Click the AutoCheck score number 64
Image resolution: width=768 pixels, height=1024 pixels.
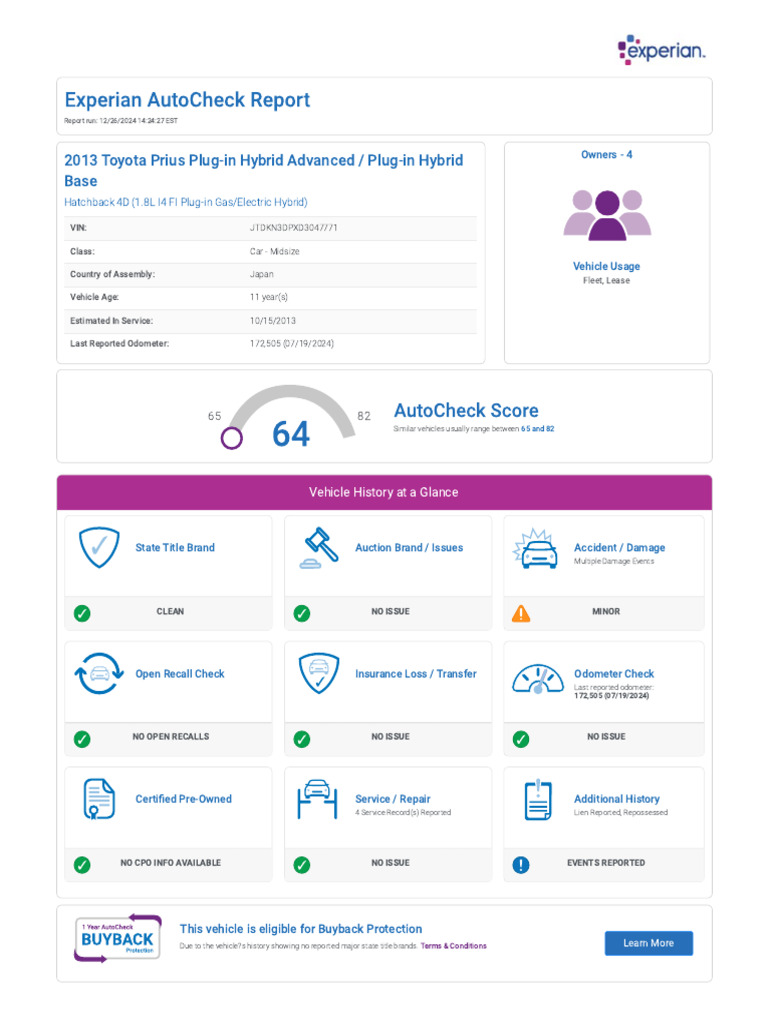291,434
